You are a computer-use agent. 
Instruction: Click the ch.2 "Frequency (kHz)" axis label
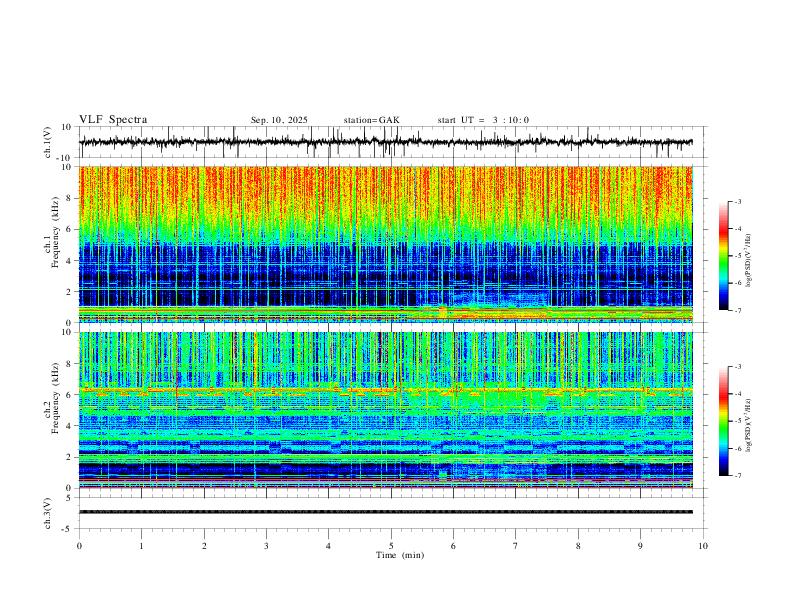coord(55,398)
